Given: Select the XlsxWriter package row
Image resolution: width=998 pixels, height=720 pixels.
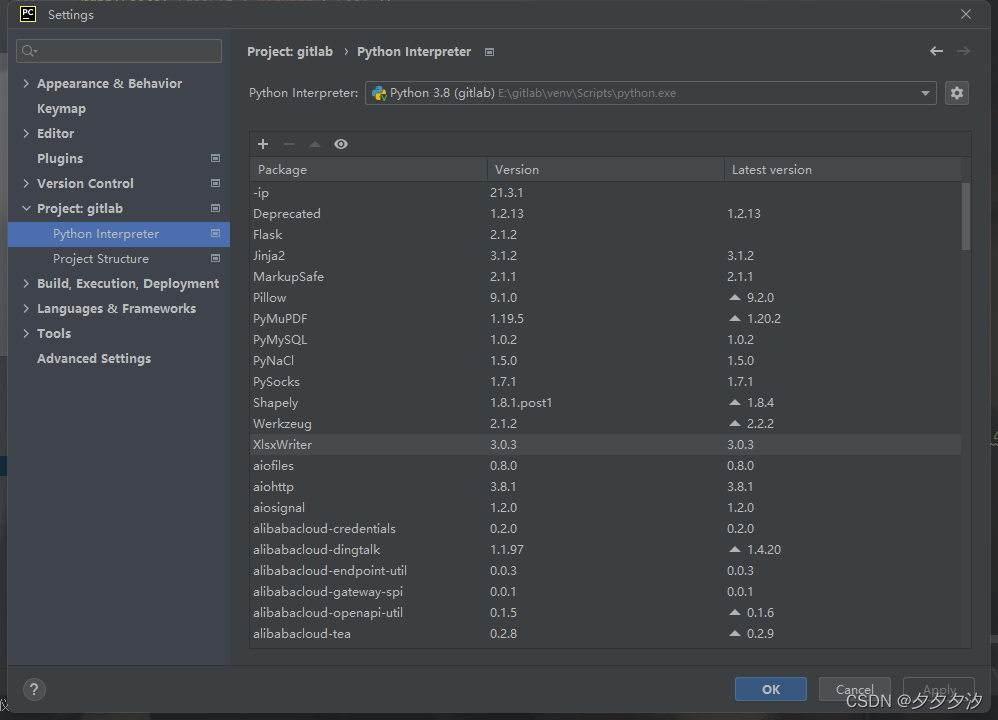Looking at the screenshot, I should [605, 444].
